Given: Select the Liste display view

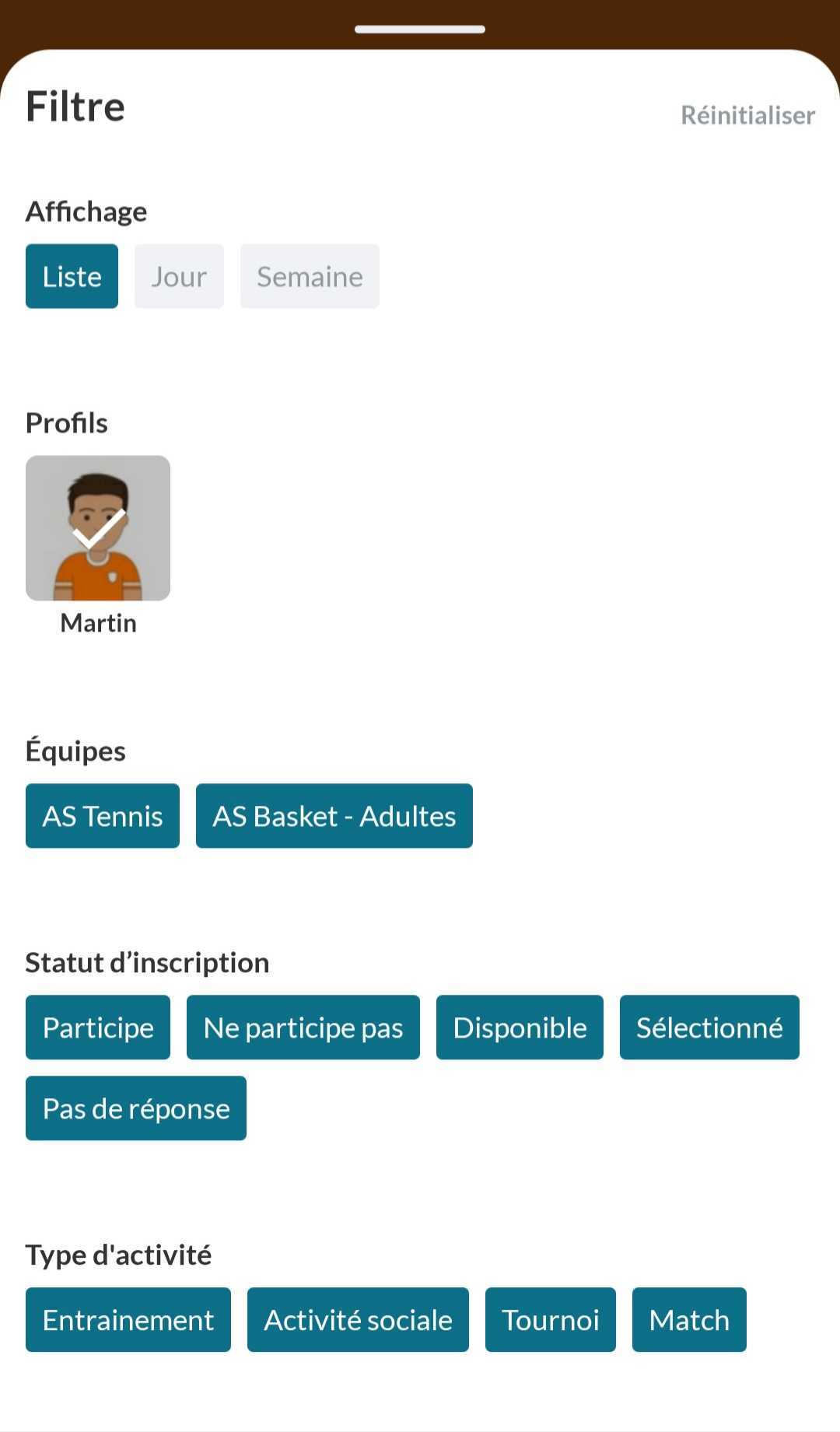Looking at the screenshot, I should [72, 276].
